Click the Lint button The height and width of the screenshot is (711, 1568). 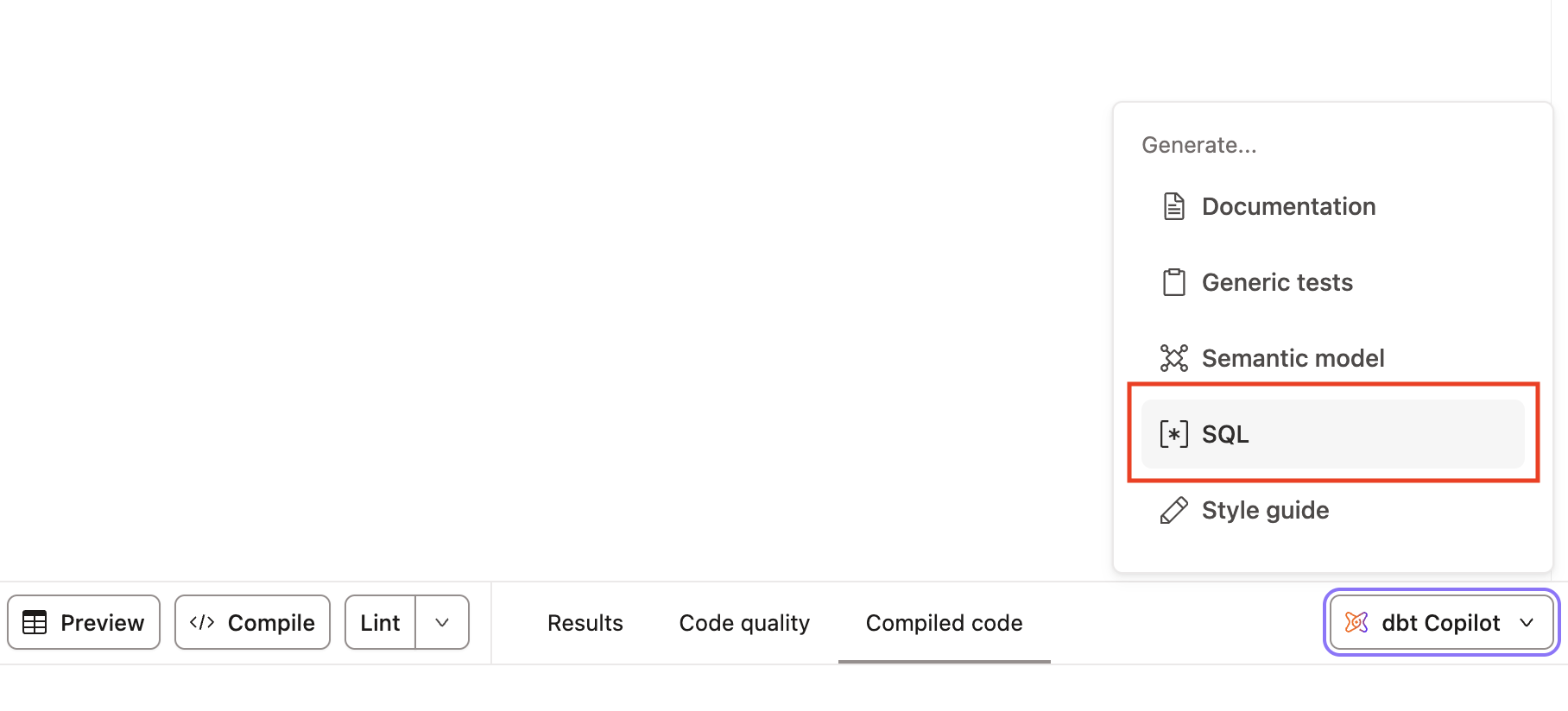379,622
